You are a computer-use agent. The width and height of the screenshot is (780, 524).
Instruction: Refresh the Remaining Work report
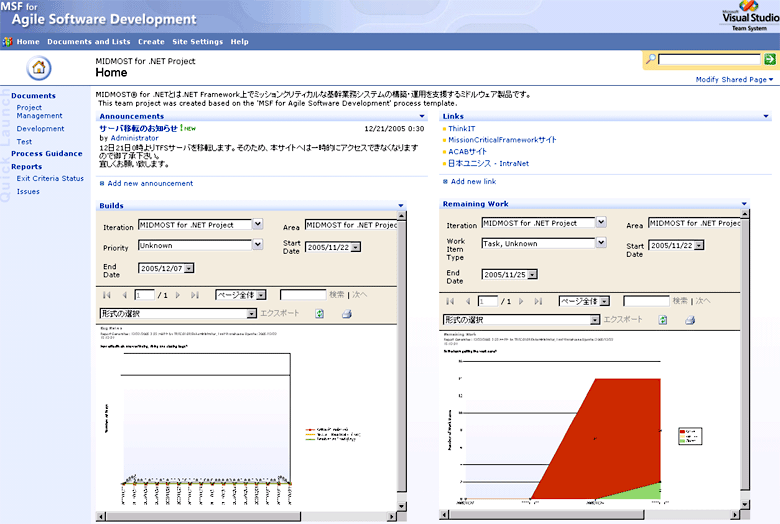pyautogui.click(x=663, y=320)
